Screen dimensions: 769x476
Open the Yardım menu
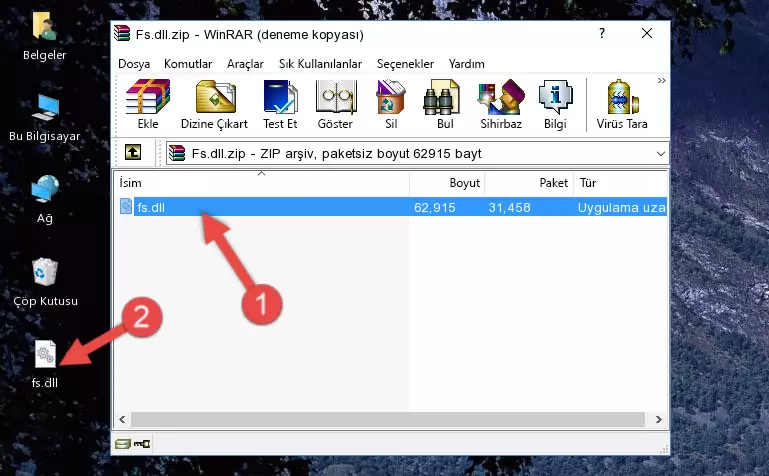tap(466, 64)
